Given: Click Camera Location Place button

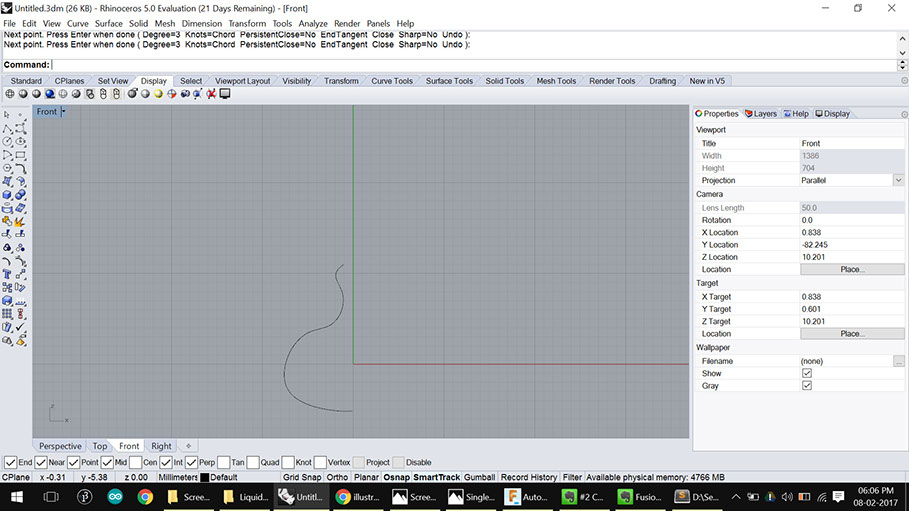Looking at the screenshot, I should pyautogui.click(x=852, y=269).
